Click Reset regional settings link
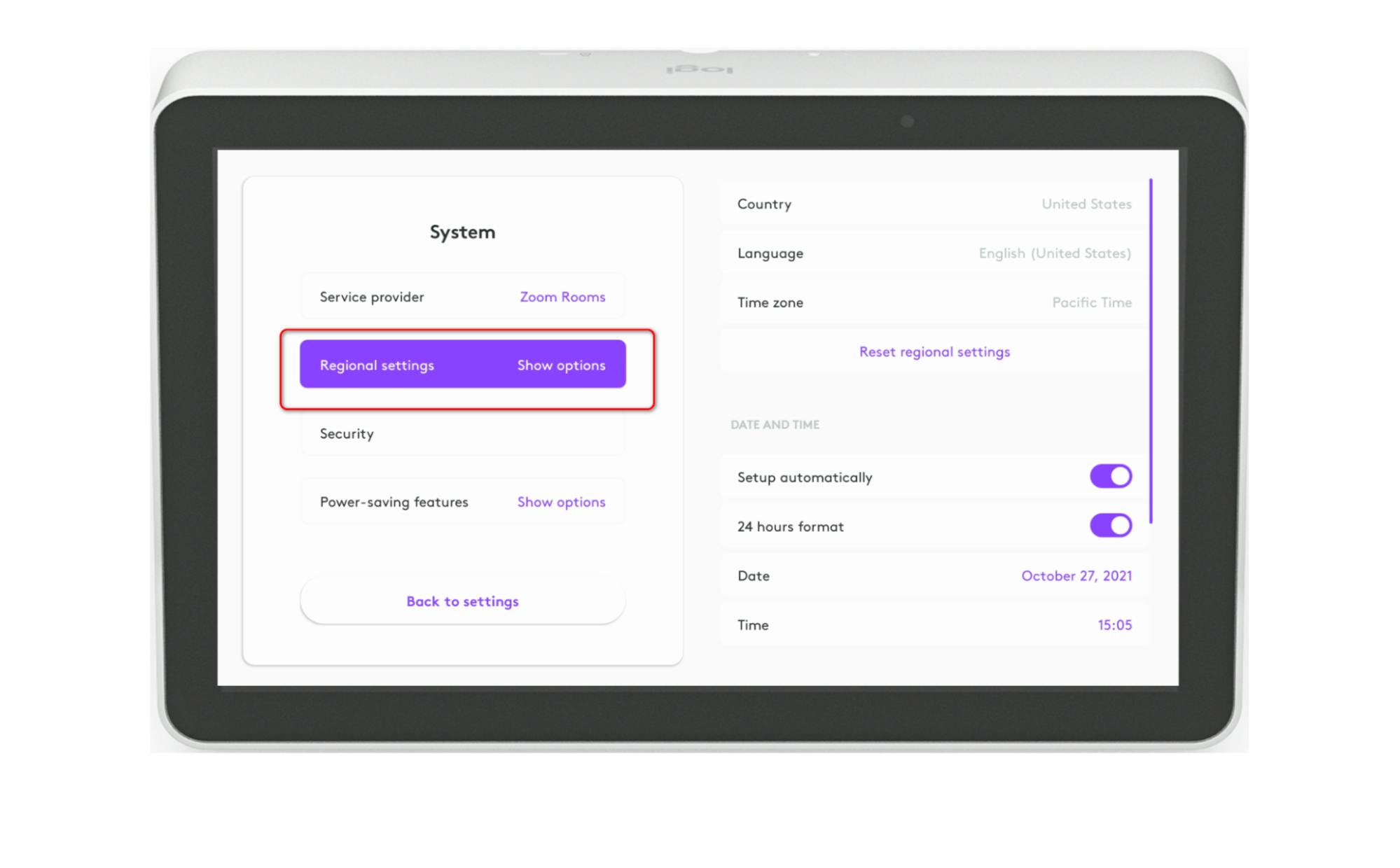 (934, 351)
